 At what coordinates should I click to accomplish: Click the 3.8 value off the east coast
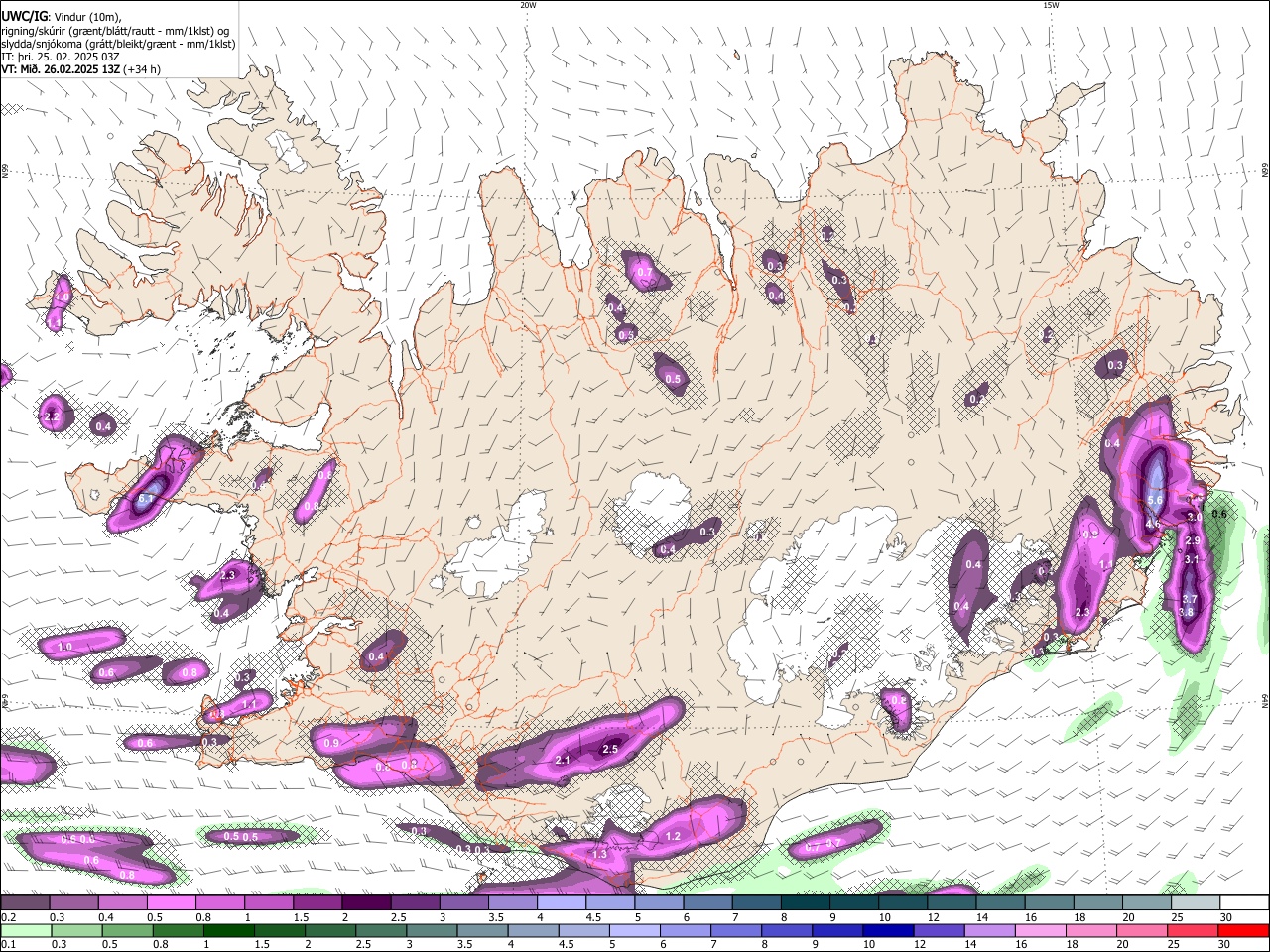[x=1186, y=612]
